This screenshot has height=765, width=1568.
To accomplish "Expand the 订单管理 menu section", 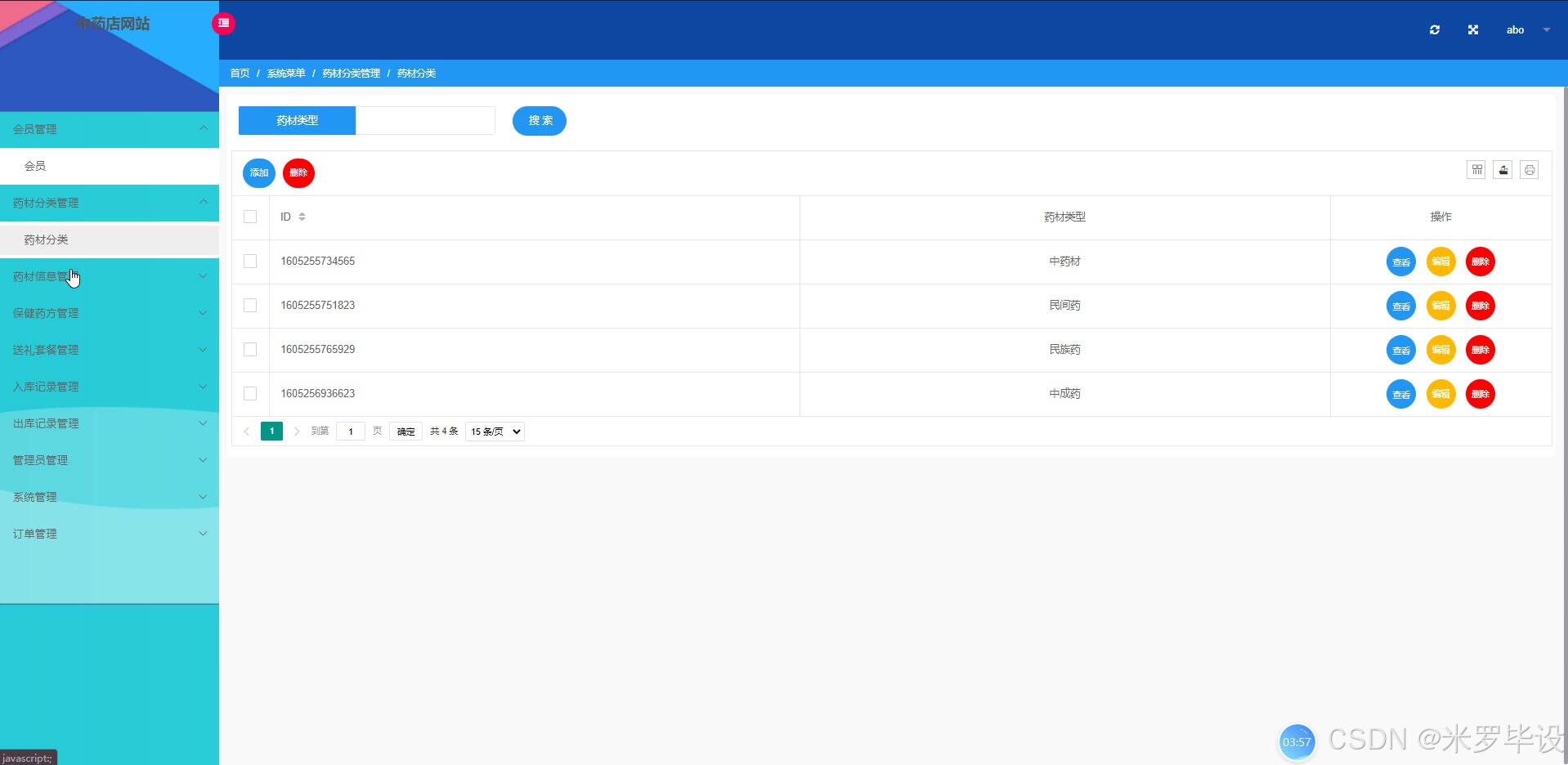I will tap(110, 534).
